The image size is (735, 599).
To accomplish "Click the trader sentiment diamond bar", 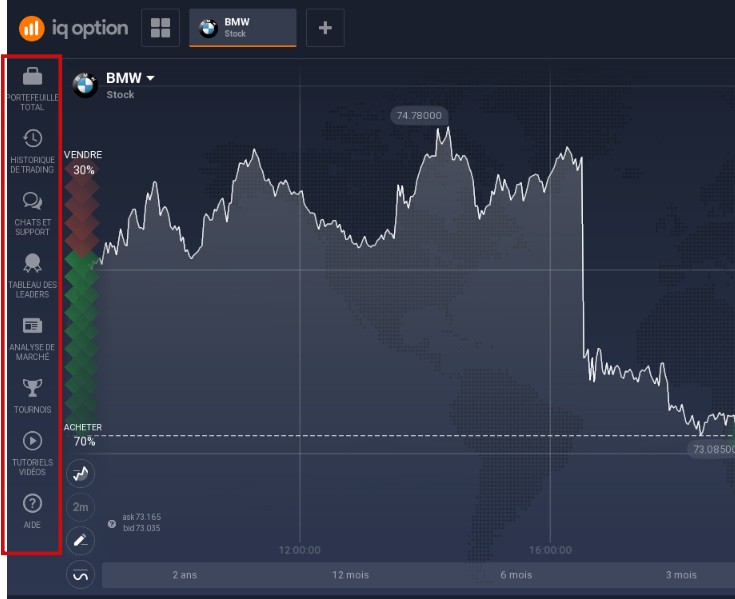I will pos(82,298).
